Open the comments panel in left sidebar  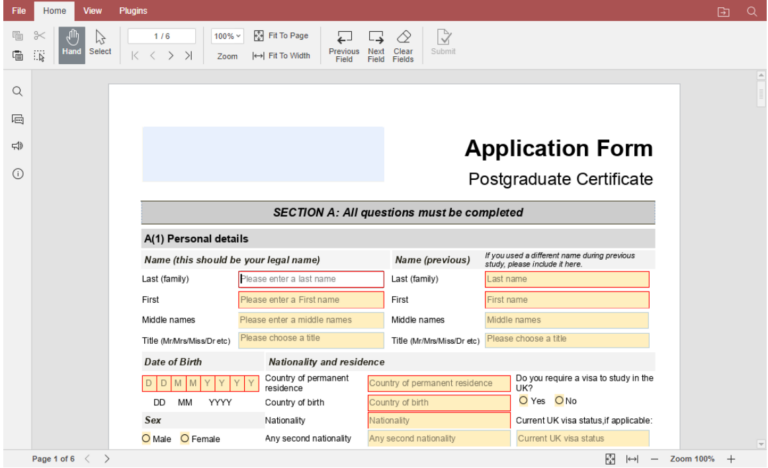(x=18, y=119)
